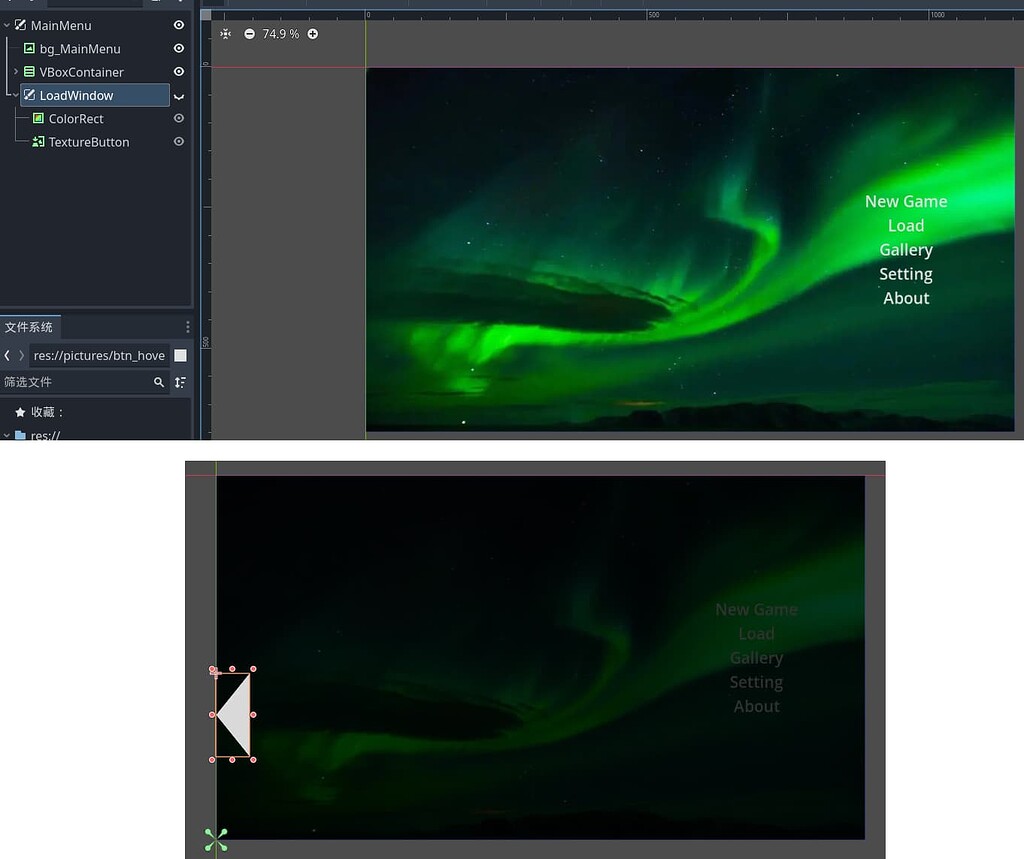Open the FileSystem panel three-dot menu
Viewport: 1024px width, 859px height.
pos(186,327)
